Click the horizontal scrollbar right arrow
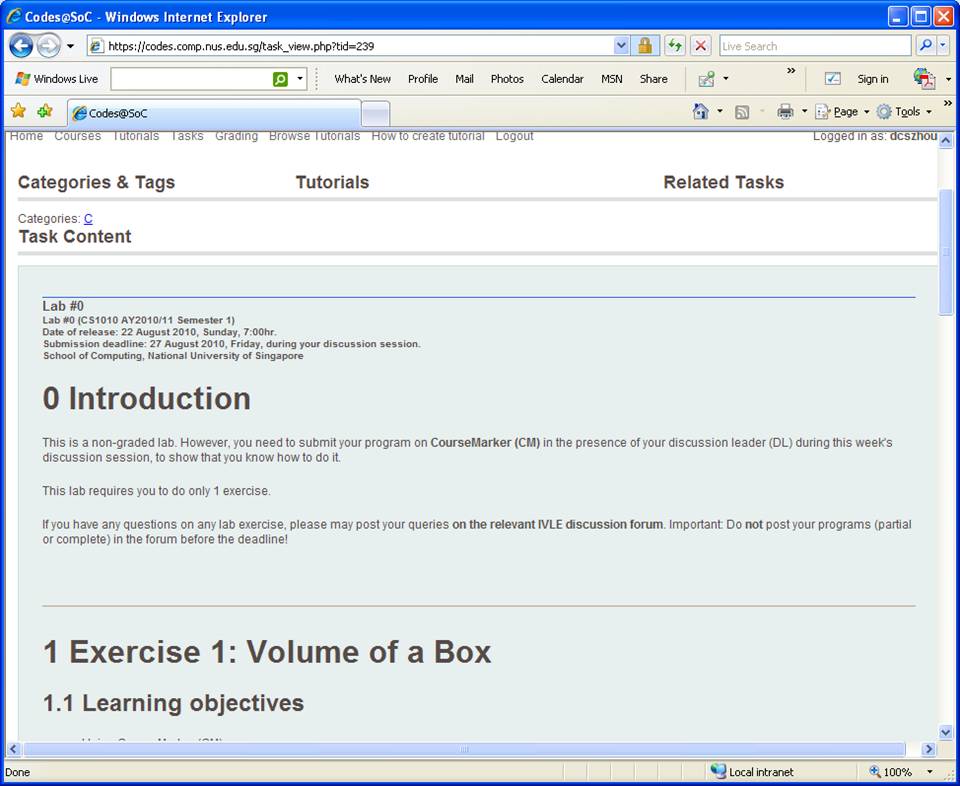The height and width of the screenshot is (786, 960). [929, 749]
